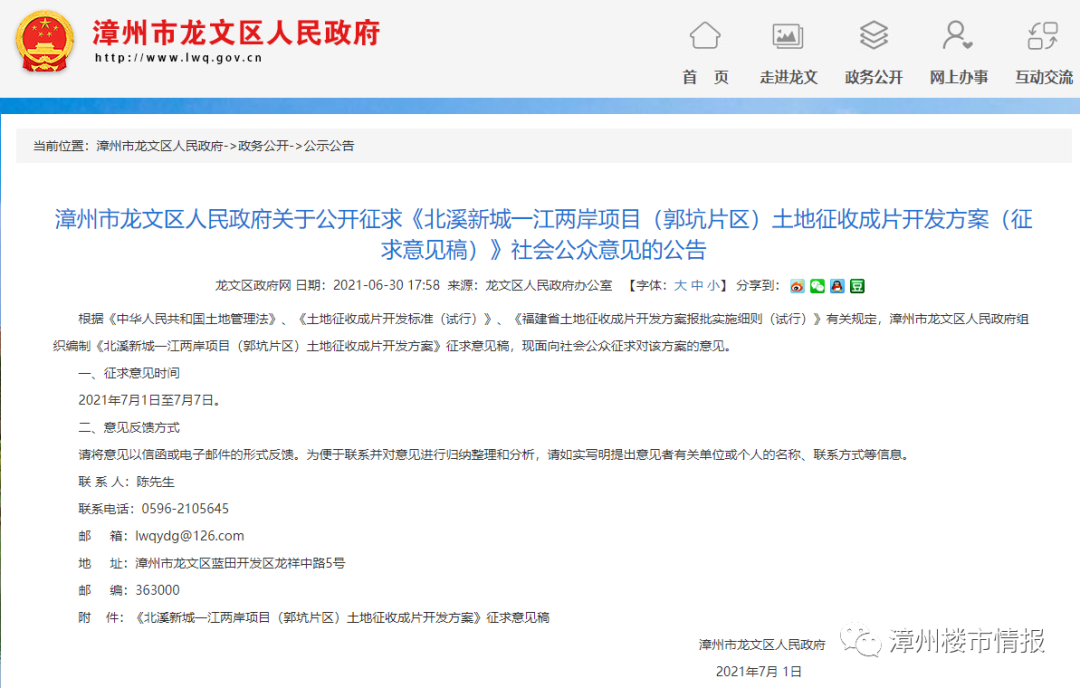Set font size to large (大)
Viewport: 1080px width, 688px height.
pos(680,285)
